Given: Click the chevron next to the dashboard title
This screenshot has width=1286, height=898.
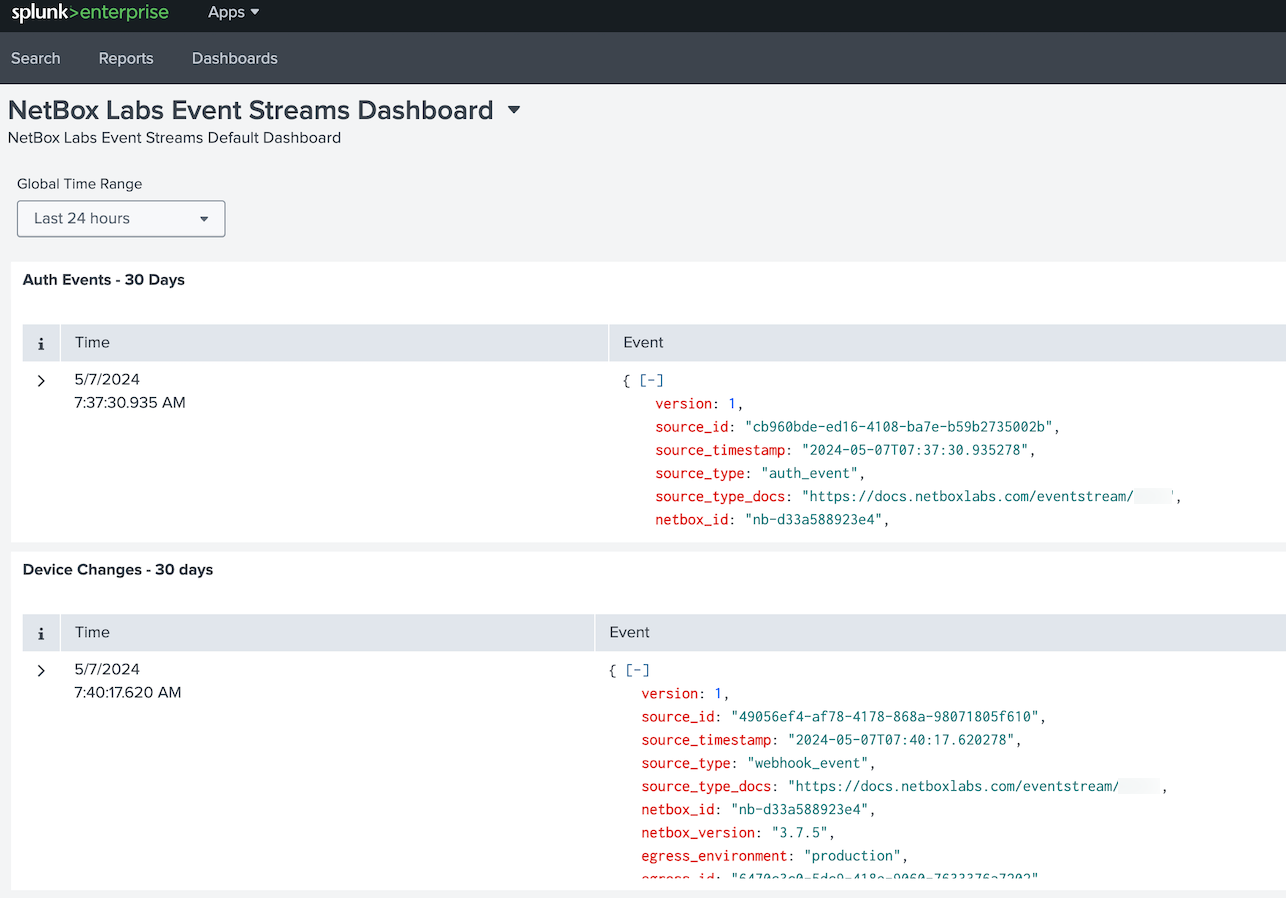Looking at the screenshot, I should tap(513, 110).
